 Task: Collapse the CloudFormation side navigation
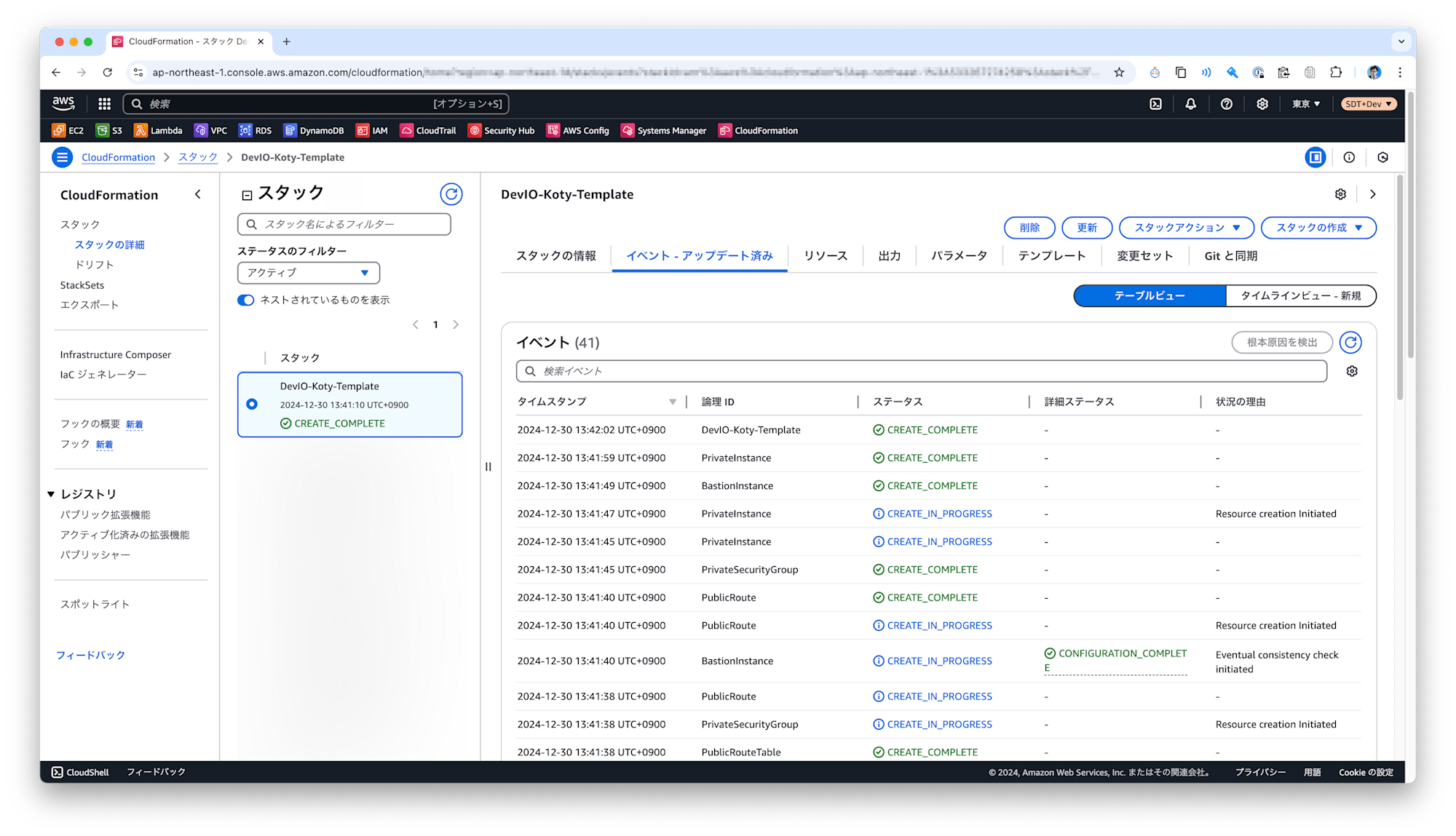198,194
